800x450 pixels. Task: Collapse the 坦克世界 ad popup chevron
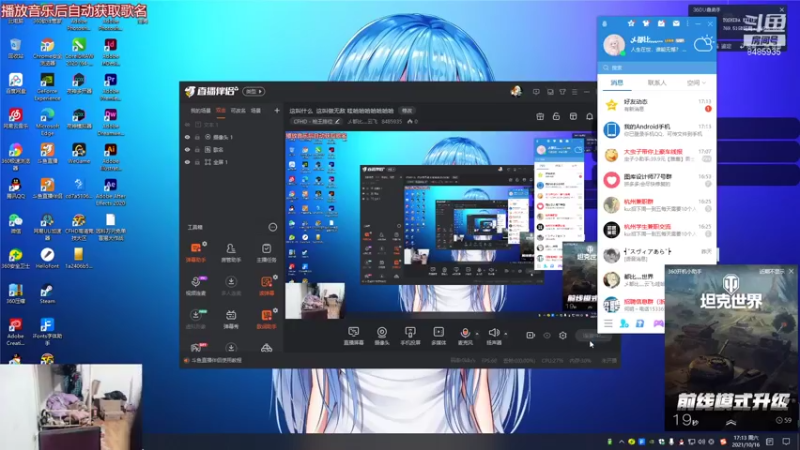731,422
